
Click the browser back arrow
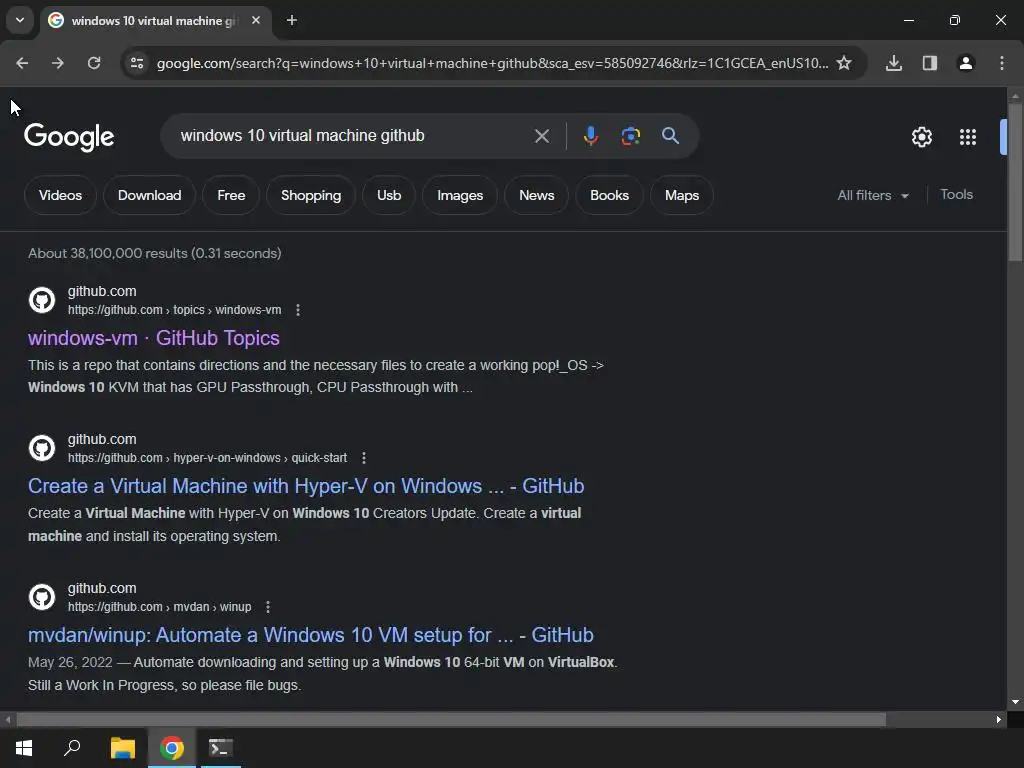22,63
